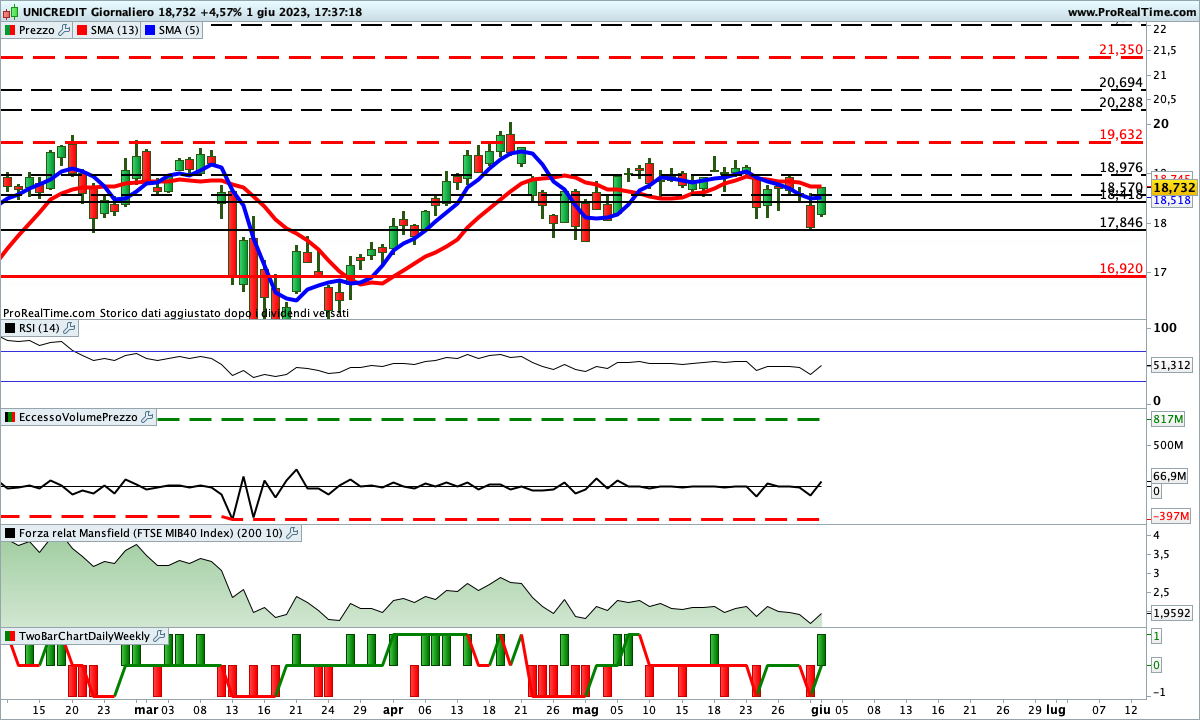The image size is (1200, 720).
Task: Open the TwoBarChartDailyWeekly settings wrench
Action: click(x=160, y=636)
